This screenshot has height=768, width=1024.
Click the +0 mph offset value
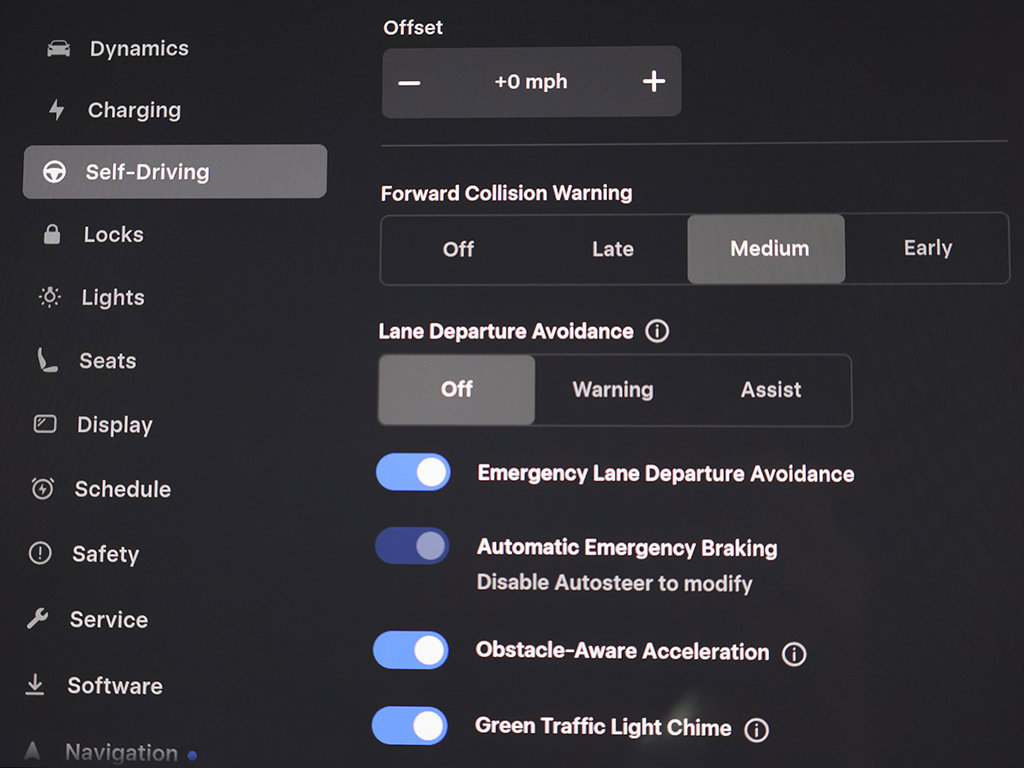pos(531,82)
